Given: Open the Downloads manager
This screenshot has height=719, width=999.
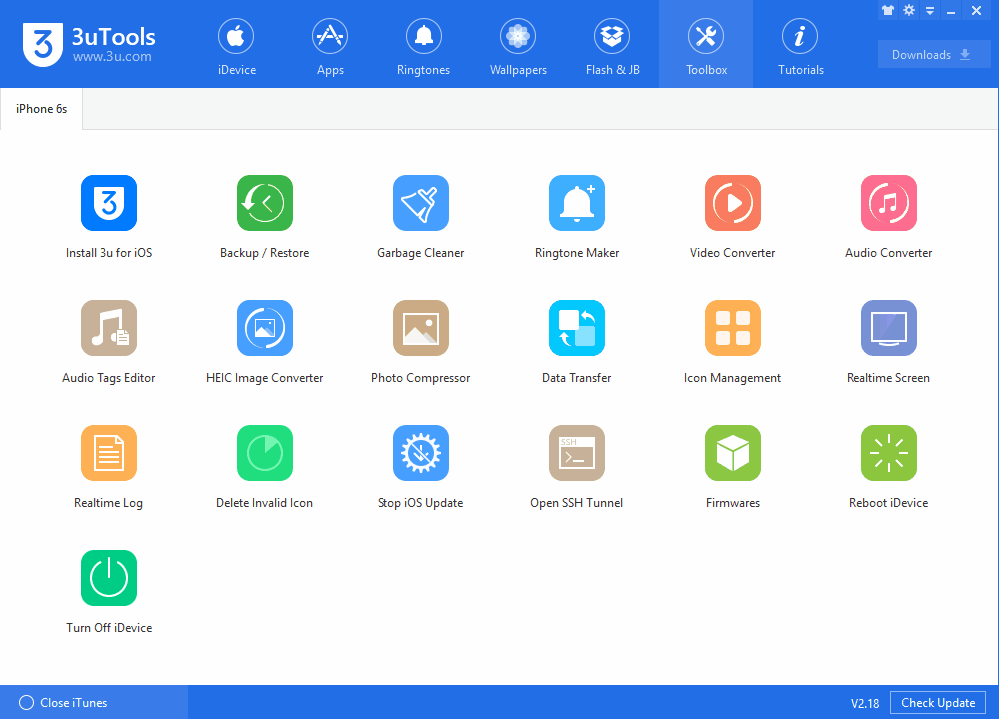Looking at the screenshot, I should (x=933, y=55).
